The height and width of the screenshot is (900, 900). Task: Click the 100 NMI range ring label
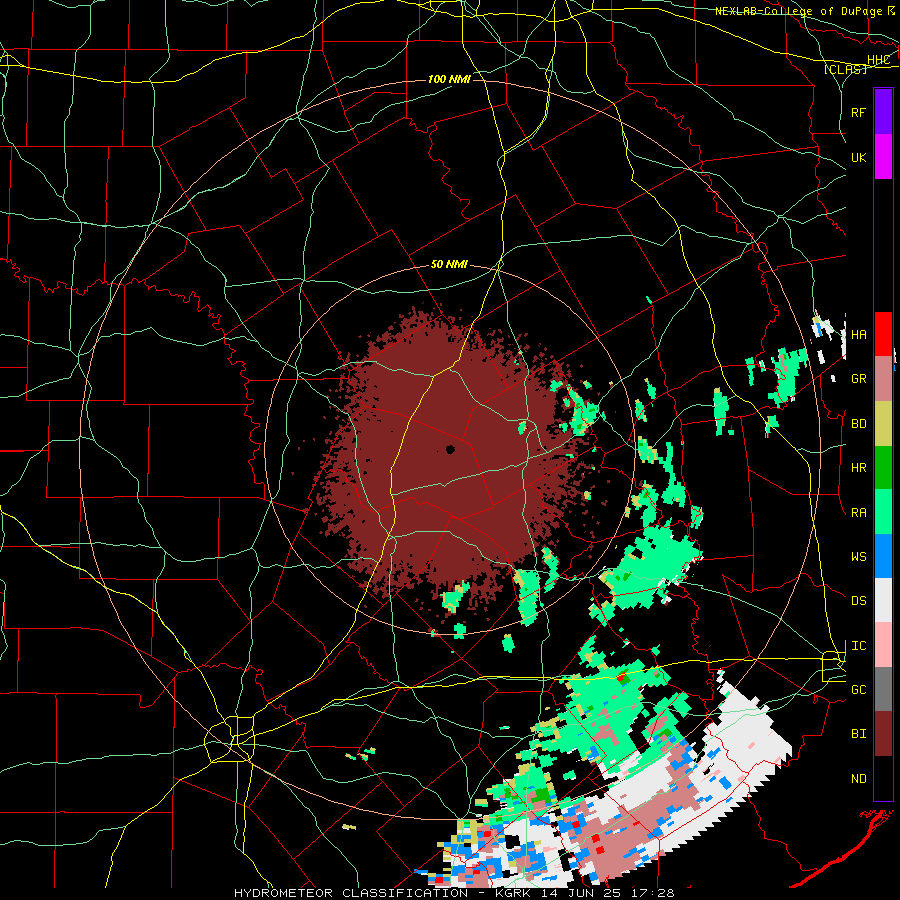click(449, 79)
